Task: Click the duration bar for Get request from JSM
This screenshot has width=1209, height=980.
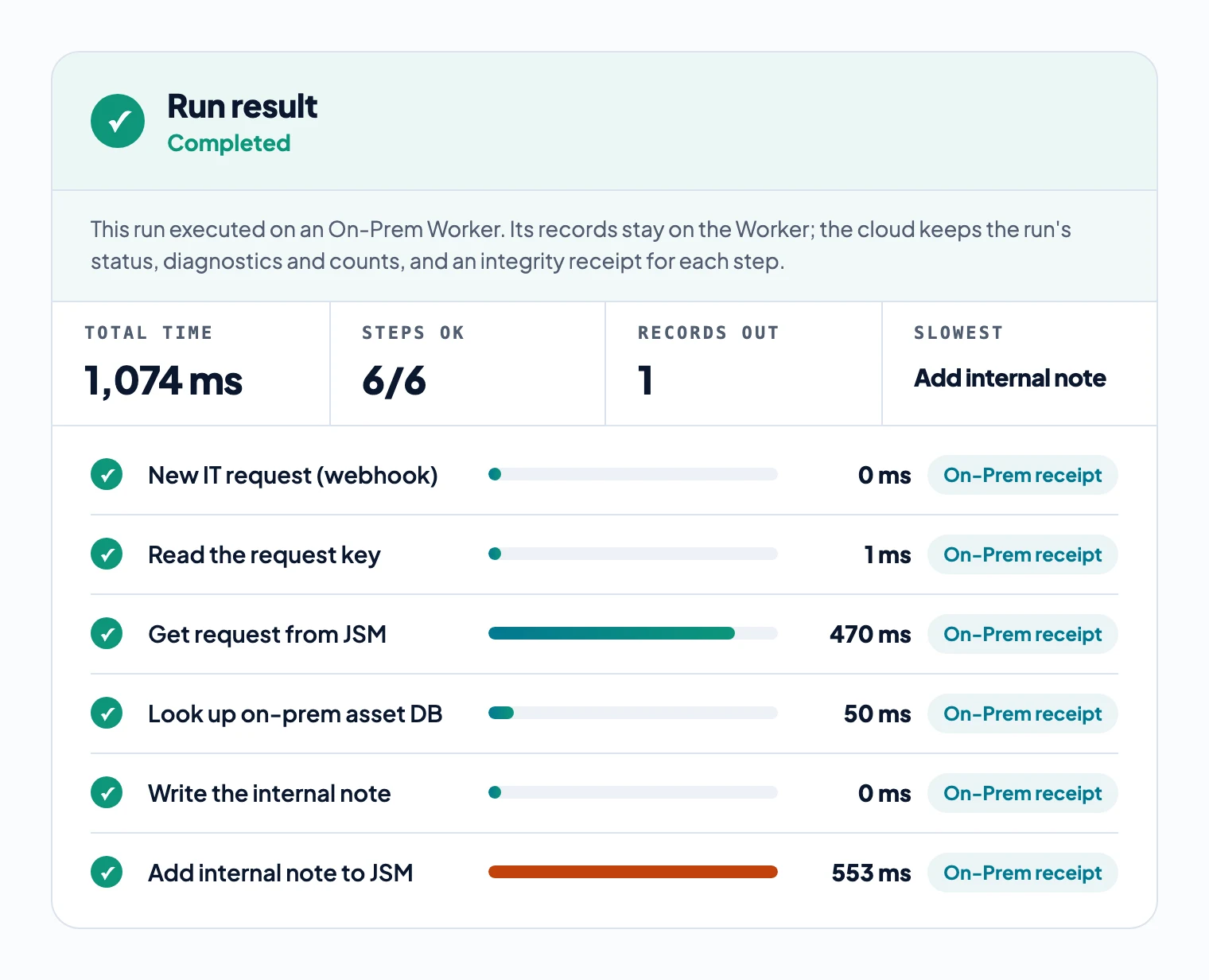Action: [633, 633]
